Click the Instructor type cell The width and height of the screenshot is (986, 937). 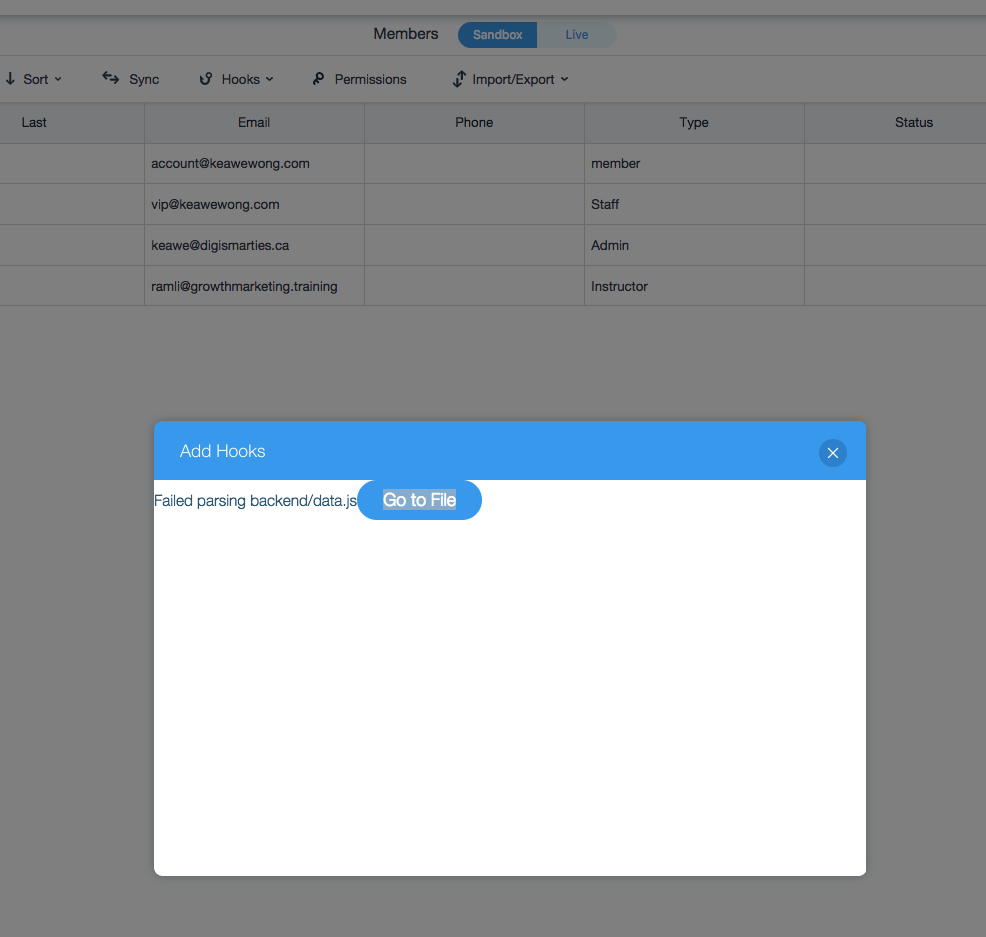(x=694, y=286)
